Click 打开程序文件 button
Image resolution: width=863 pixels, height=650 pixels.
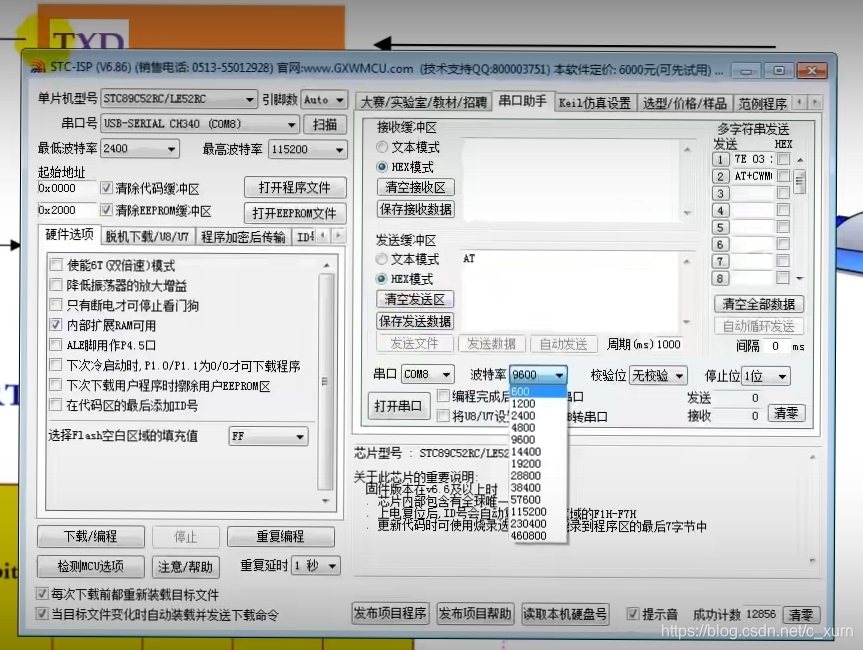point(295,188)
